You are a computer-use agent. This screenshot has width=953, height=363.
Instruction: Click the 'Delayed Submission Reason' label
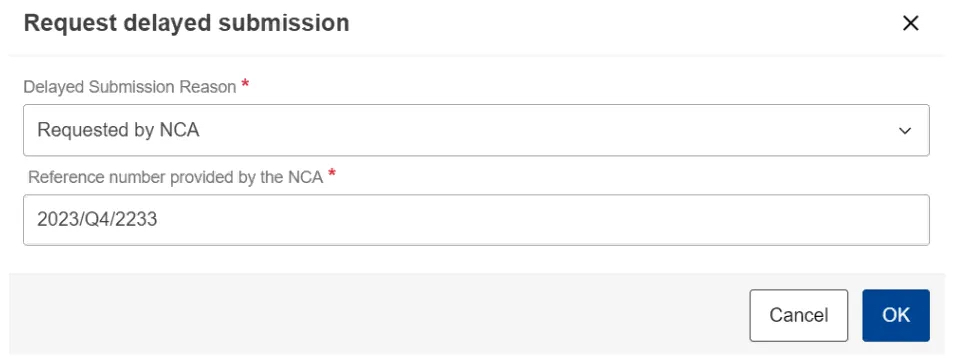coord(129,87)
